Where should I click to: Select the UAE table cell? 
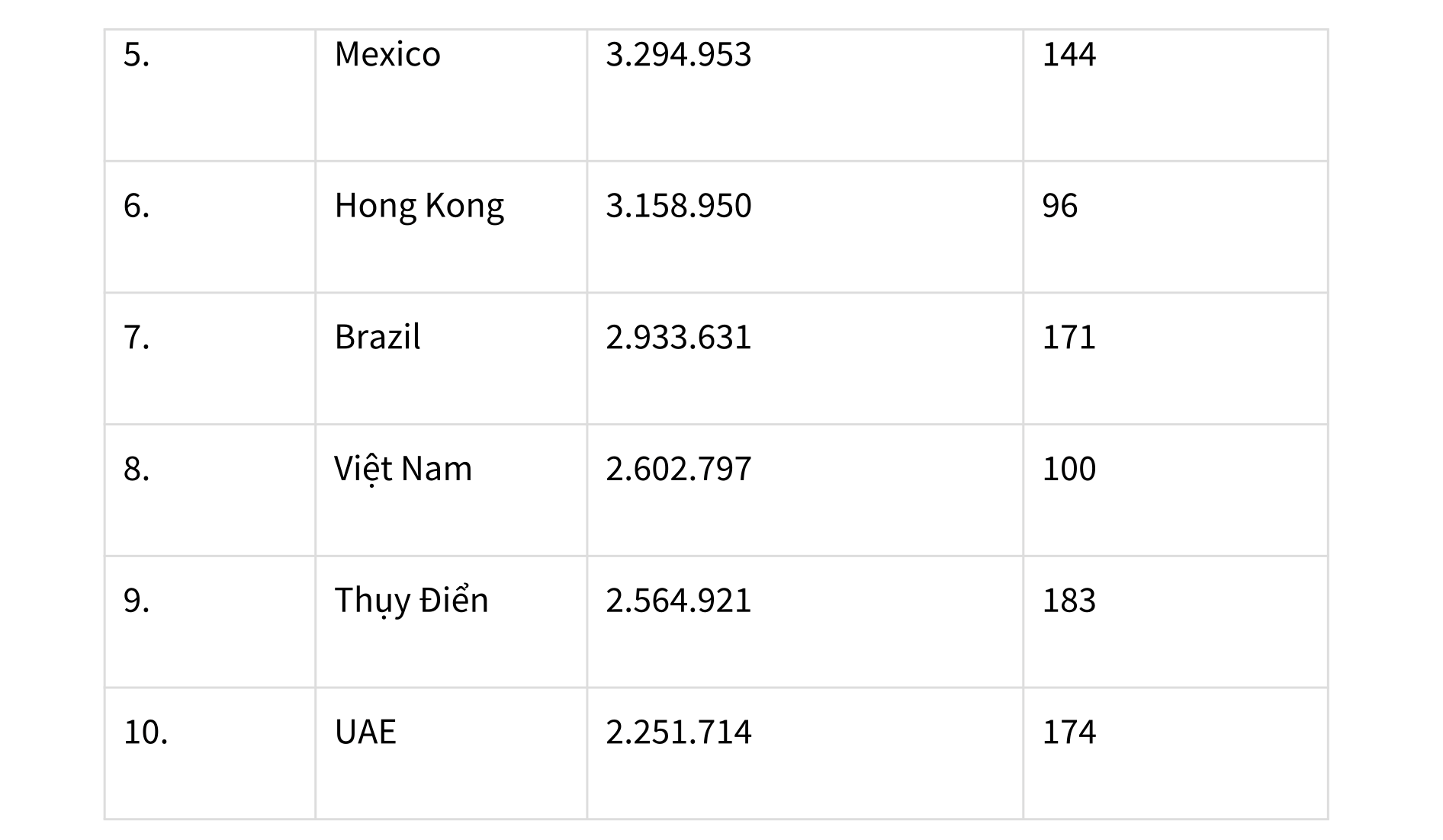[365, 733]
